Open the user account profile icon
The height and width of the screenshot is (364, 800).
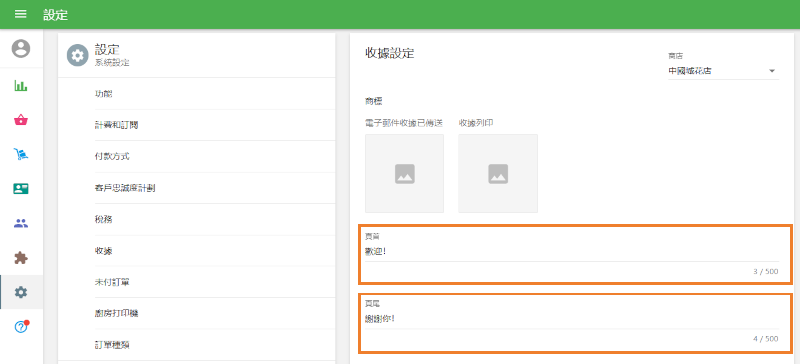click(21, 48)
